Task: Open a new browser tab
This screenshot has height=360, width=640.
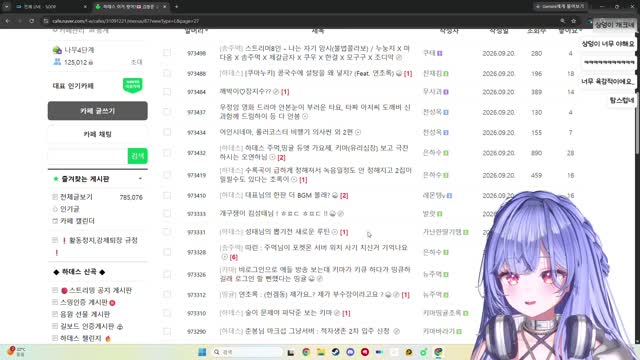Action: 176,7
